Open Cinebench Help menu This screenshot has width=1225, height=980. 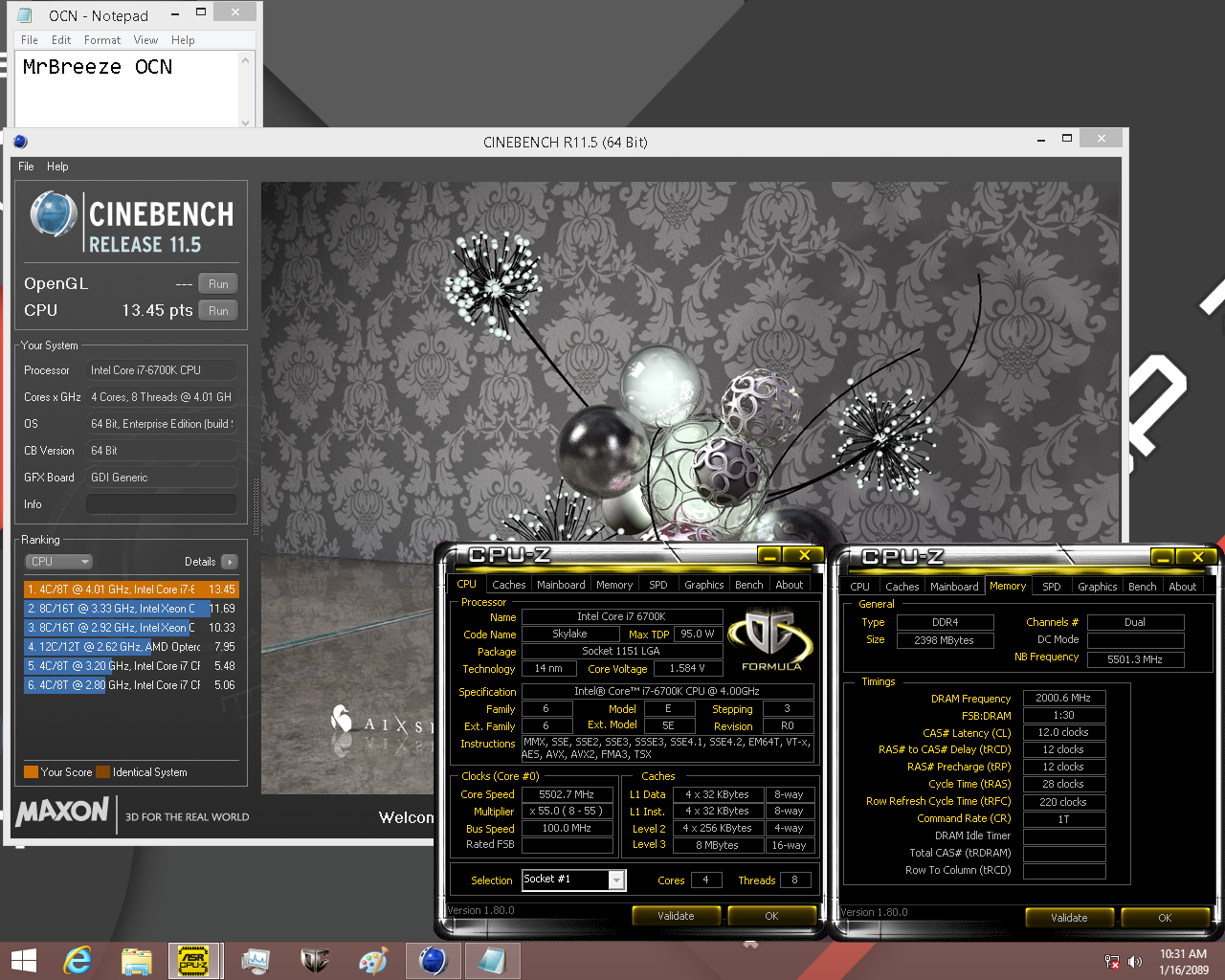click(x=57, y=167)
